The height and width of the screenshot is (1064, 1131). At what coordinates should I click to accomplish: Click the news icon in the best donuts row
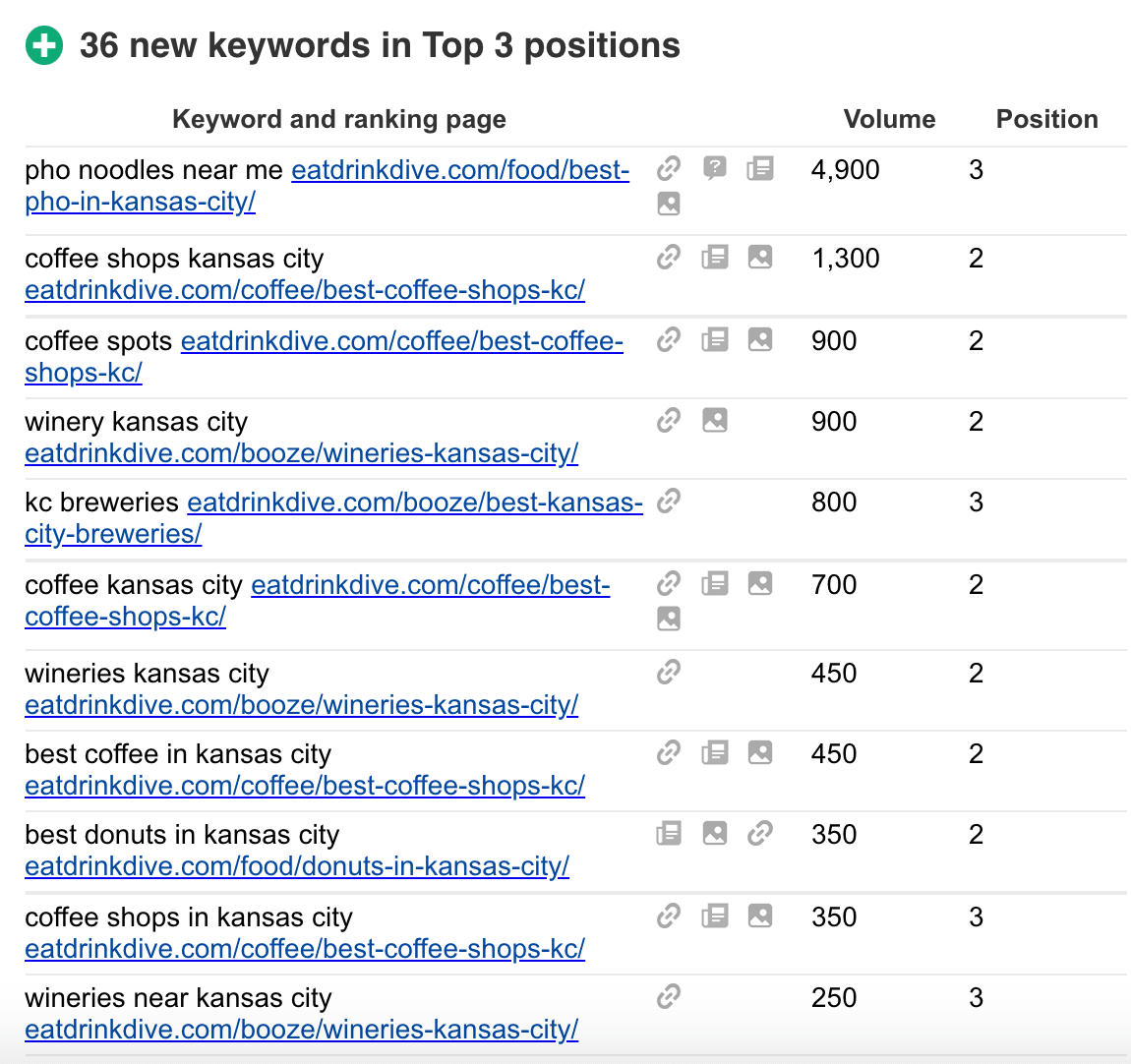click(669, 834)
